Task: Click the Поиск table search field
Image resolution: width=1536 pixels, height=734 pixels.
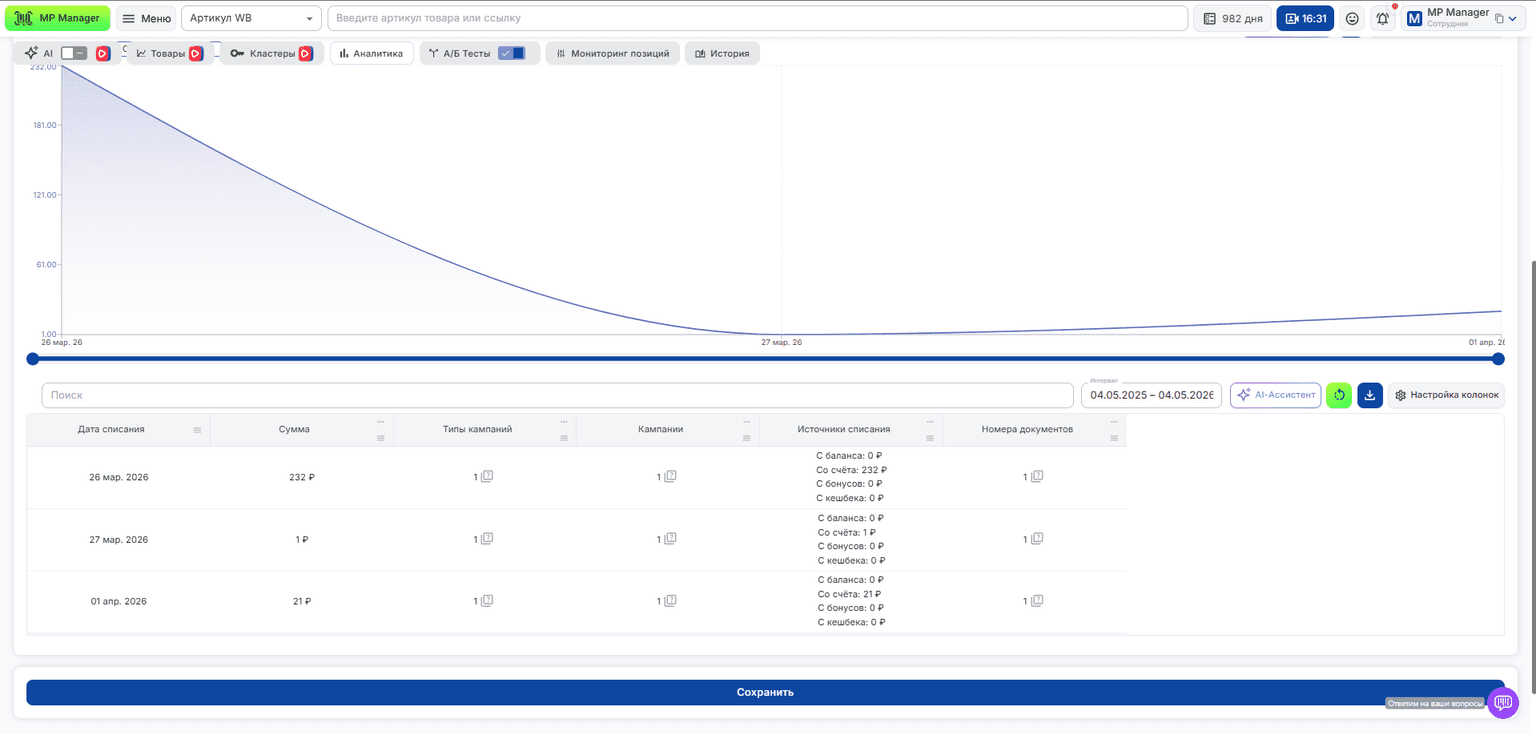Action: 558,395
